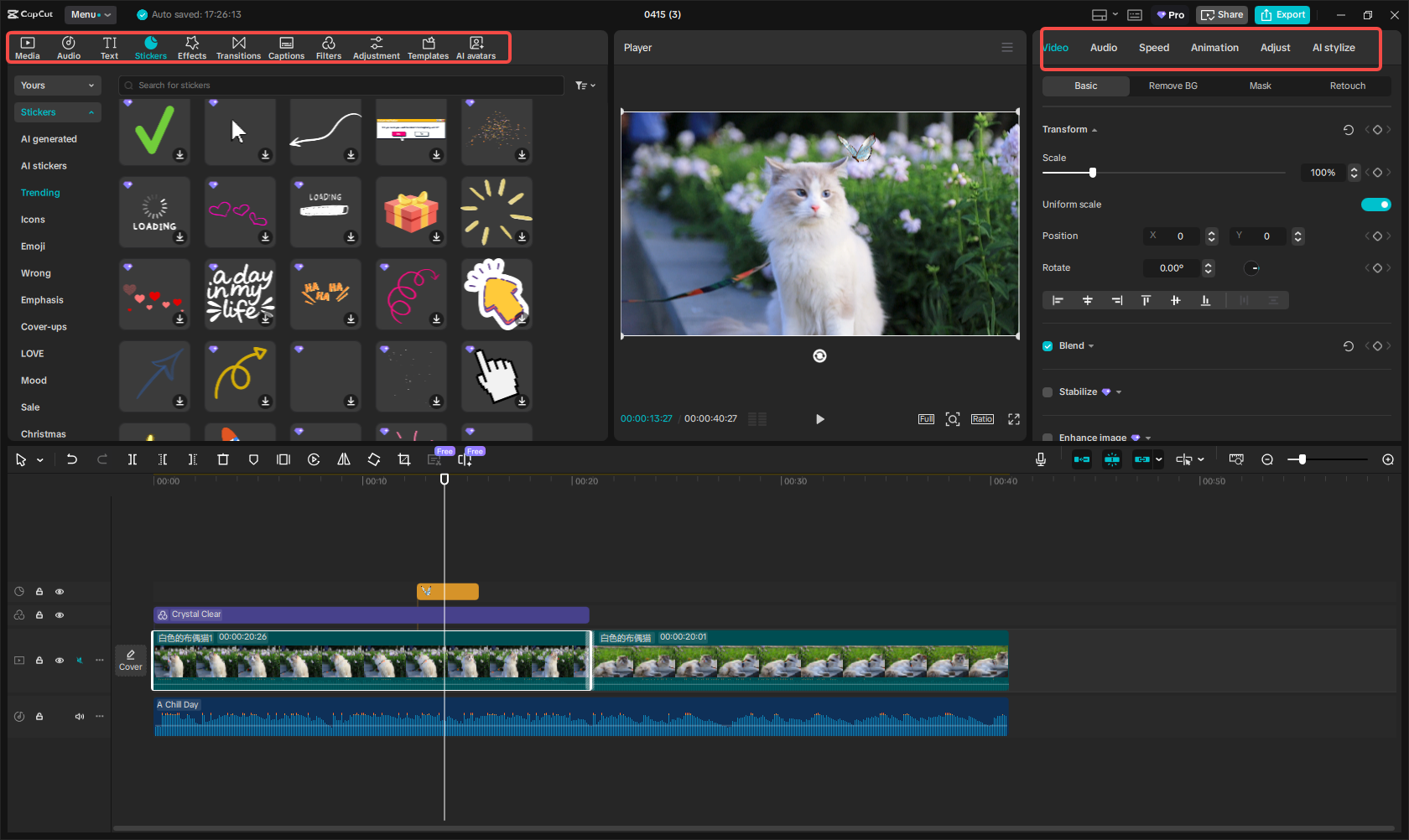Open the Menu dropdown
The image size is (1409, 840).
[91, 14]
